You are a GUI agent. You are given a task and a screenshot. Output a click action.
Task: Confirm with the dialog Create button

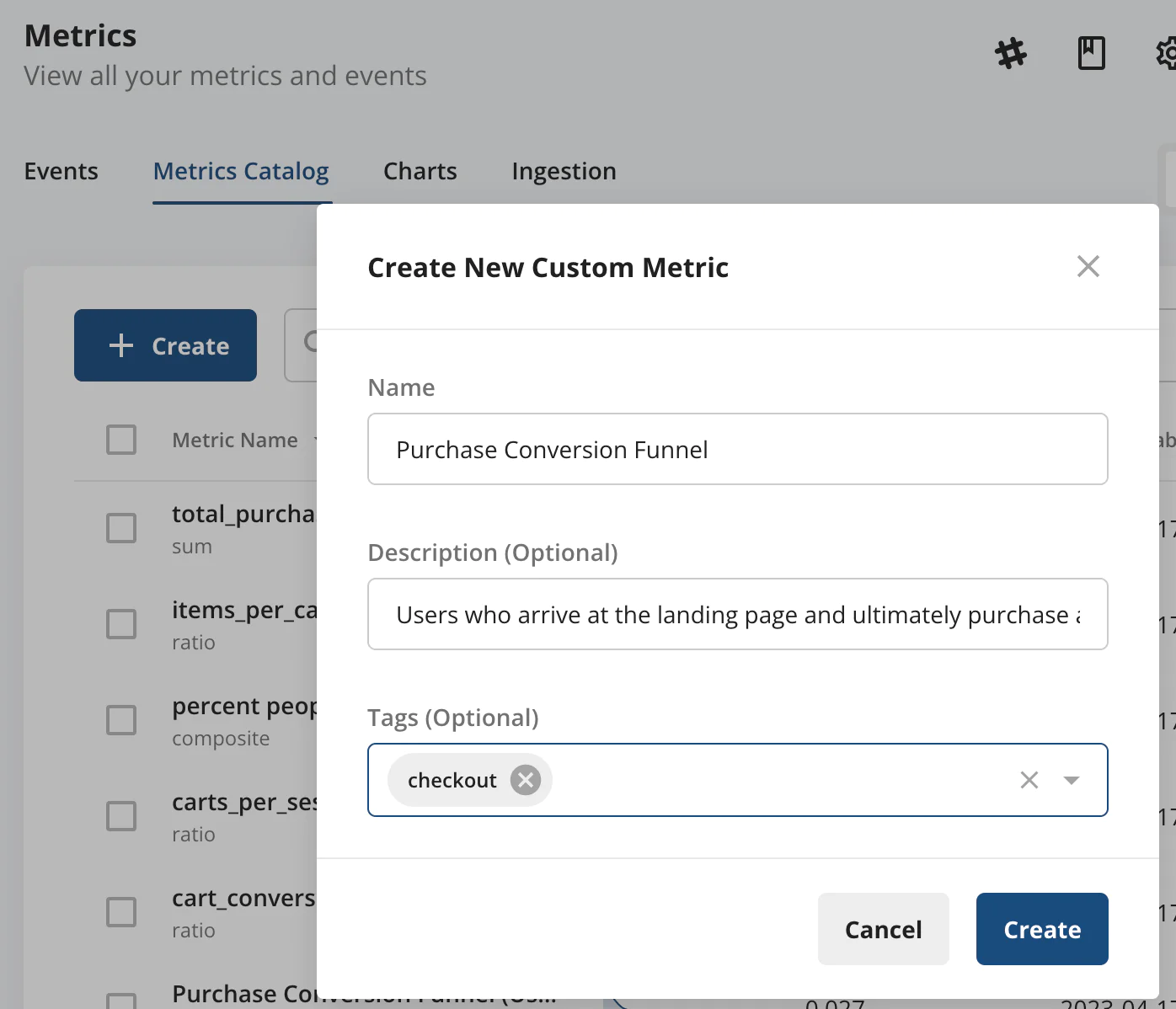click(x=1041, y=929)
